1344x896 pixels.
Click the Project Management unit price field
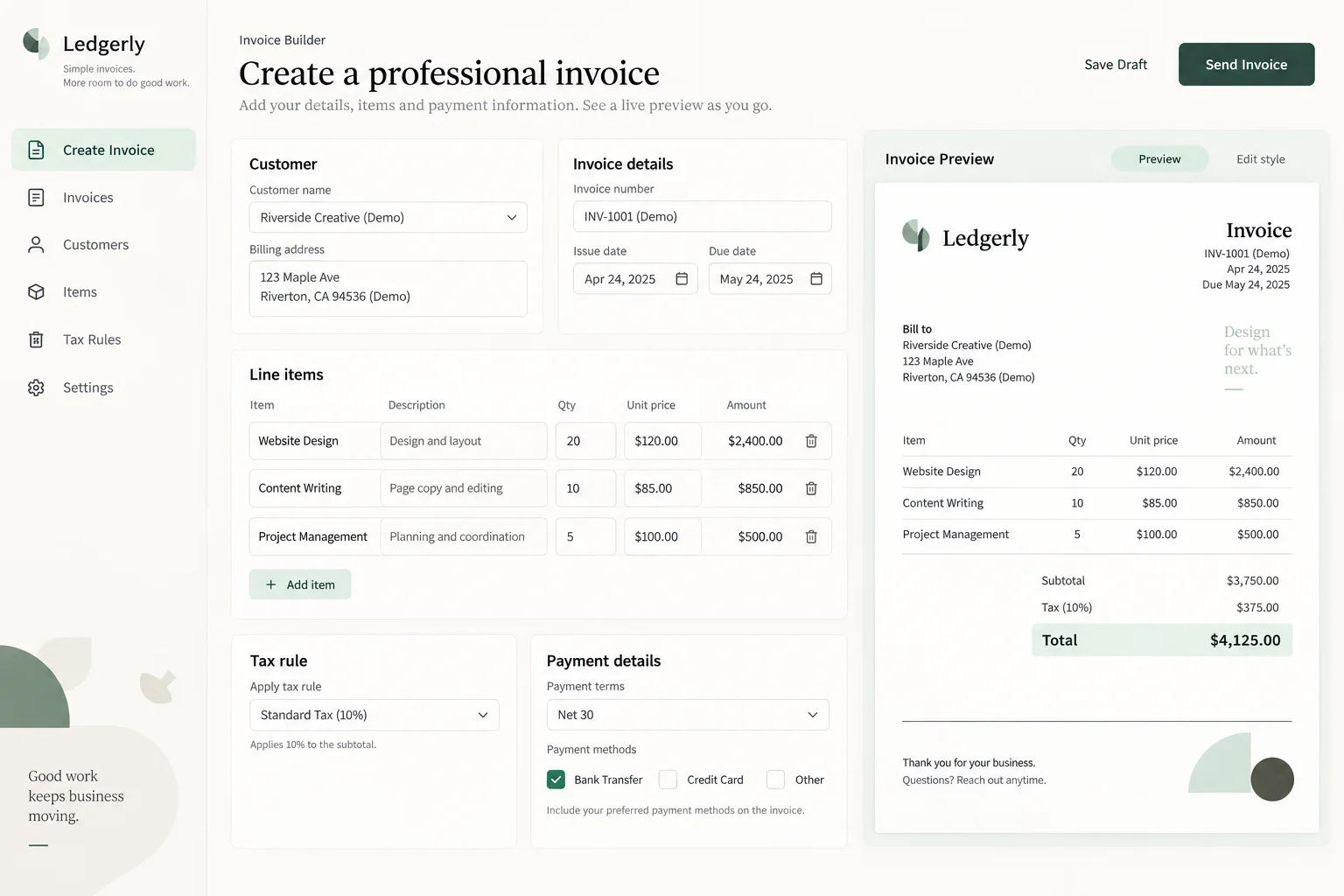(x=662, y=536)
